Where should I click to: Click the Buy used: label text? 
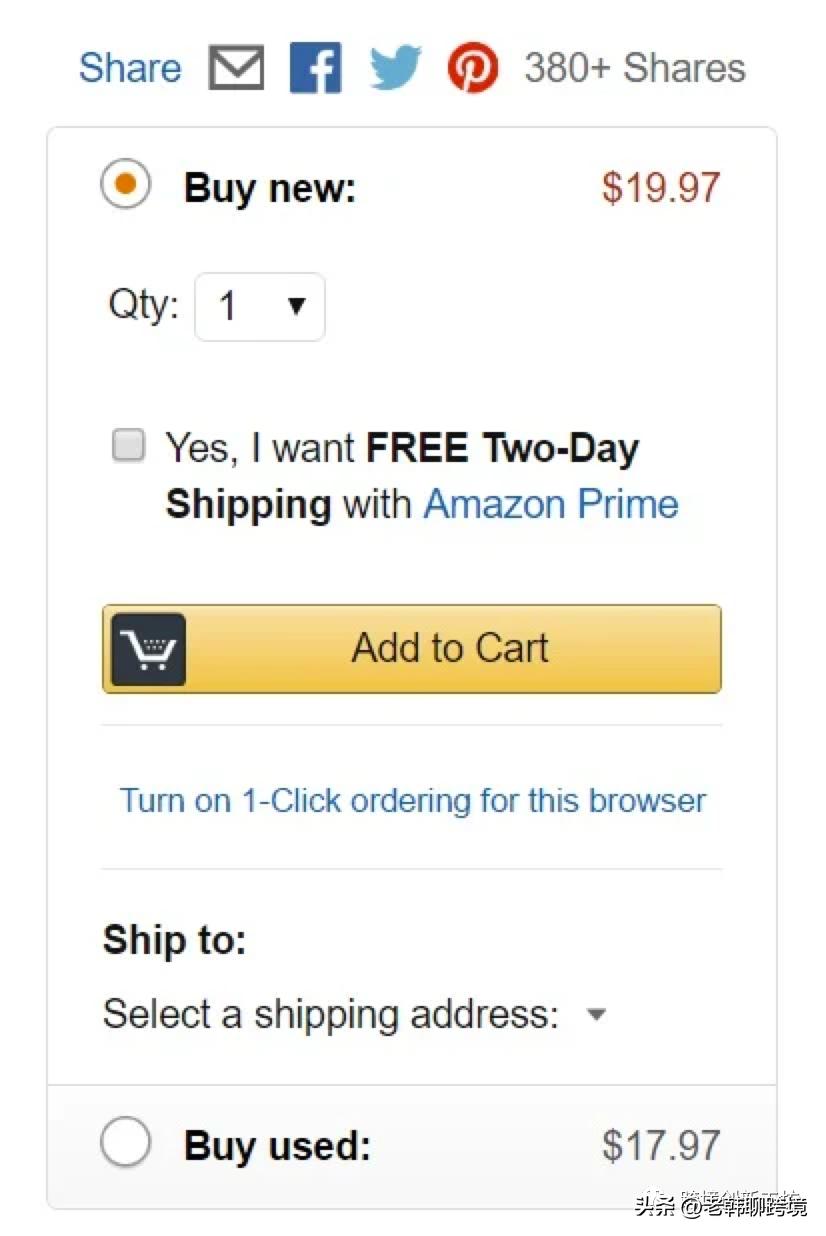[277, 1145]
